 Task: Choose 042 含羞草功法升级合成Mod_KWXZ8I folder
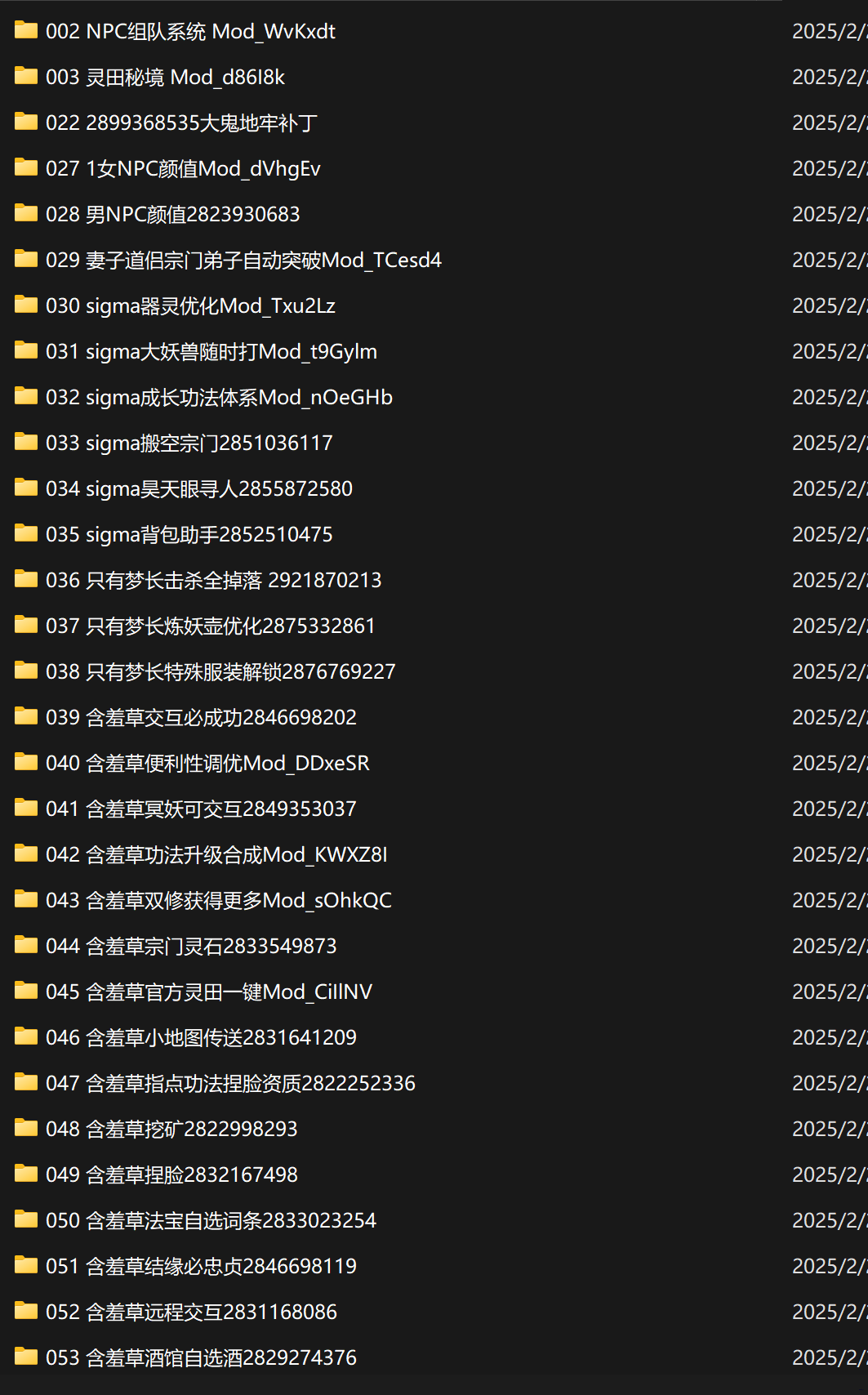point(216,854)
